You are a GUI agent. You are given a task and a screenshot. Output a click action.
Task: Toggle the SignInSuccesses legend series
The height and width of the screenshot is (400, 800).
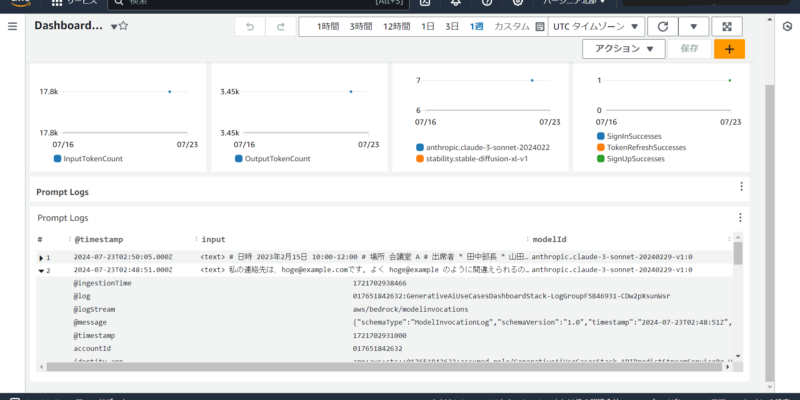(x=640, y=136)
